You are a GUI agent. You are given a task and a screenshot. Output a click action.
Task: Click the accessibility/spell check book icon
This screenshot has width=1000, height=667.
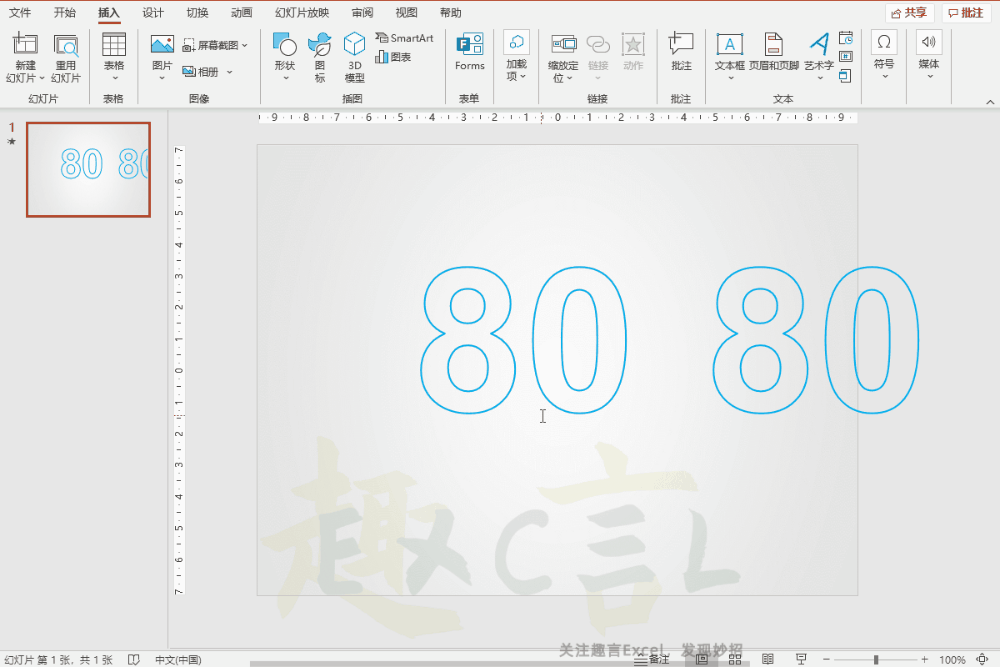pyautogui.click(x=133, y=659)
